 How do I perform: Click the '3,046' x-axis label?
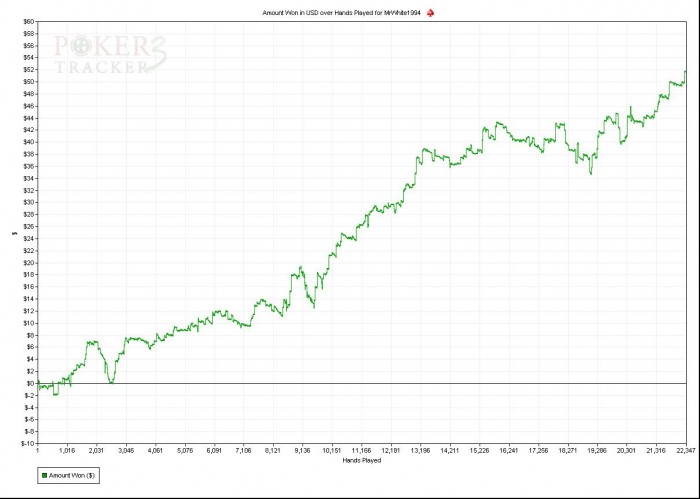coord(126,451)
